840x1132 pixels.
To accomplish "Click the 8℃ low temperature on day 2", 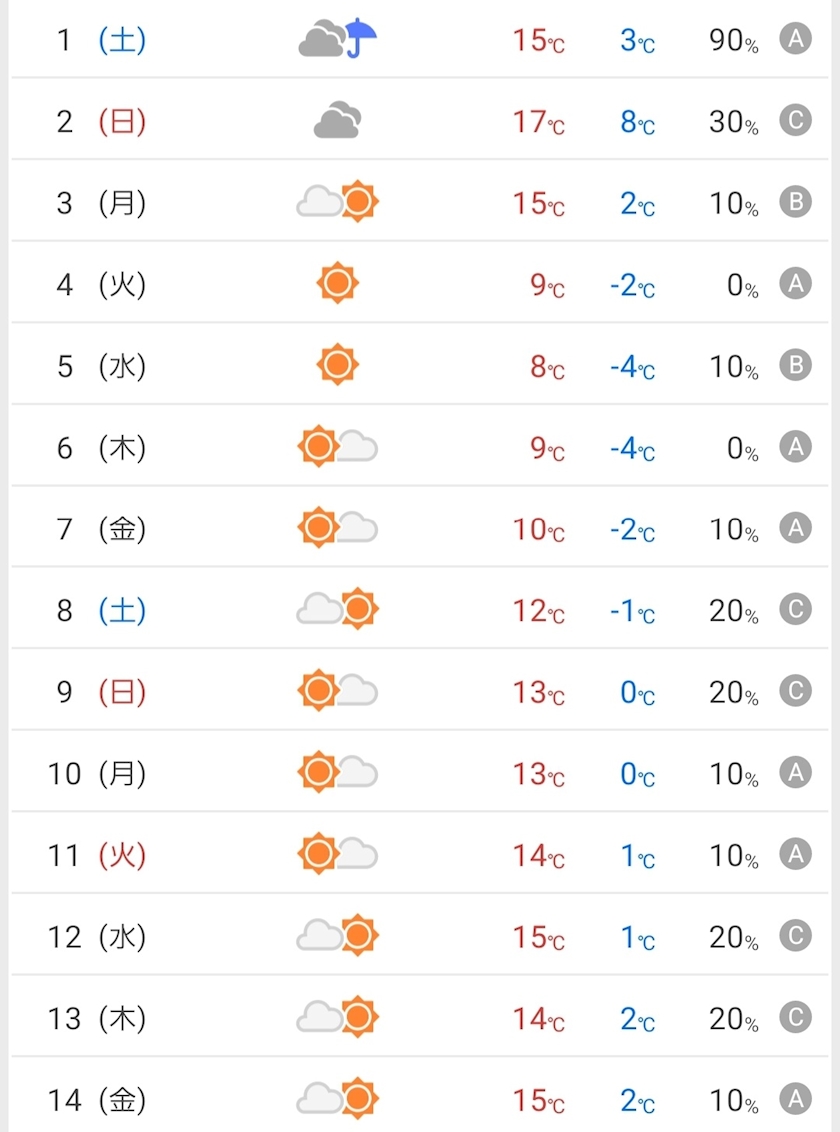I will click(x=637, y=122).
